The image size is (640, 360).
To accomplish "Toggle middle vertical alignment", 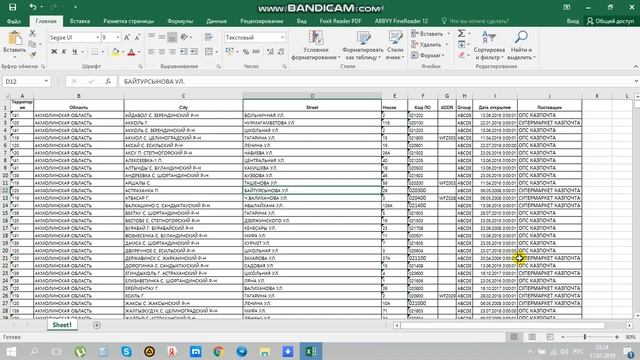I will [x=162, y=37].
